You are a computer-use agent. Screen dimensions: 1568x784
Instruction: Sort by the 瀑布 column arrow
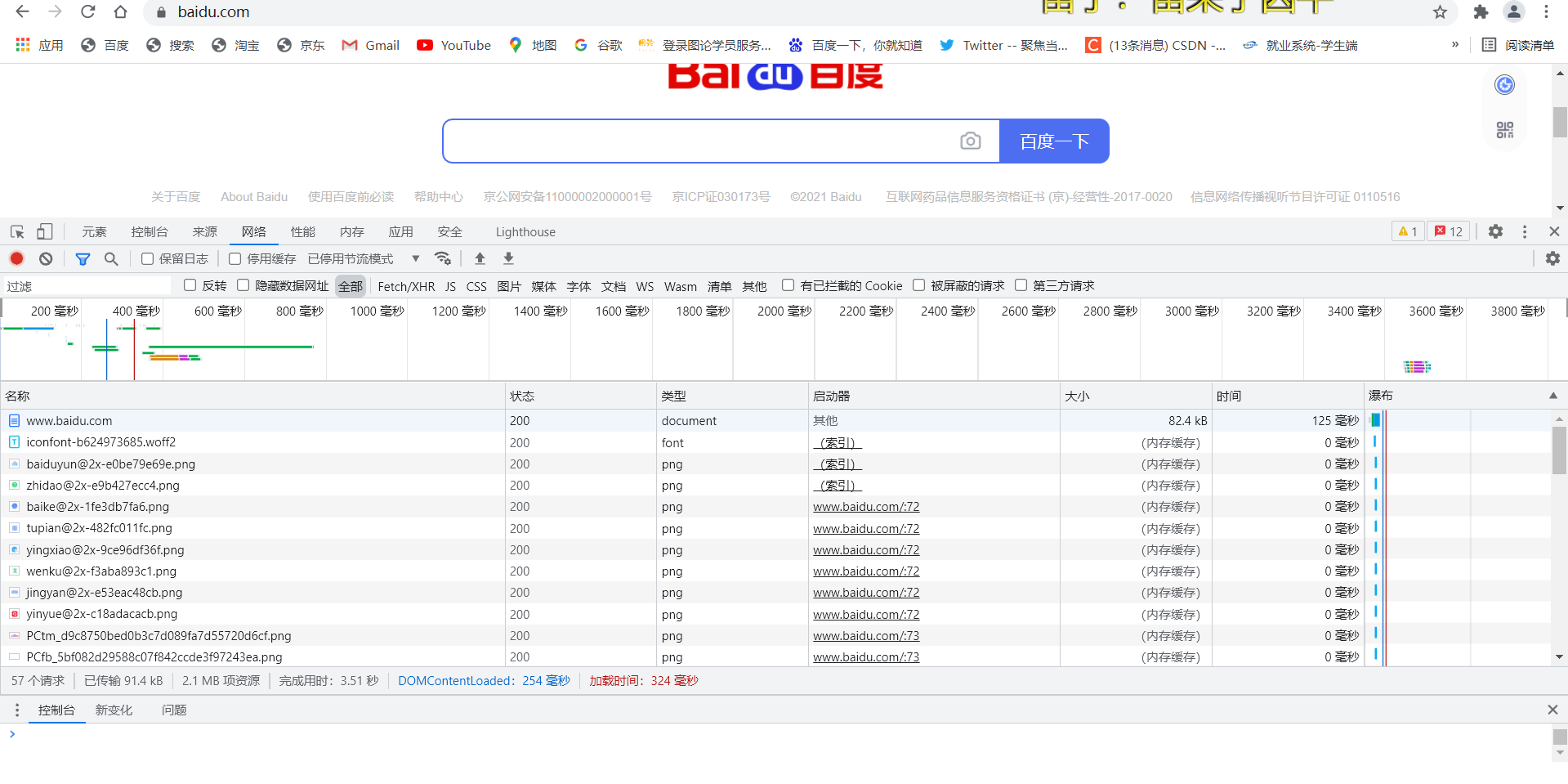(x=1552, y=396)
